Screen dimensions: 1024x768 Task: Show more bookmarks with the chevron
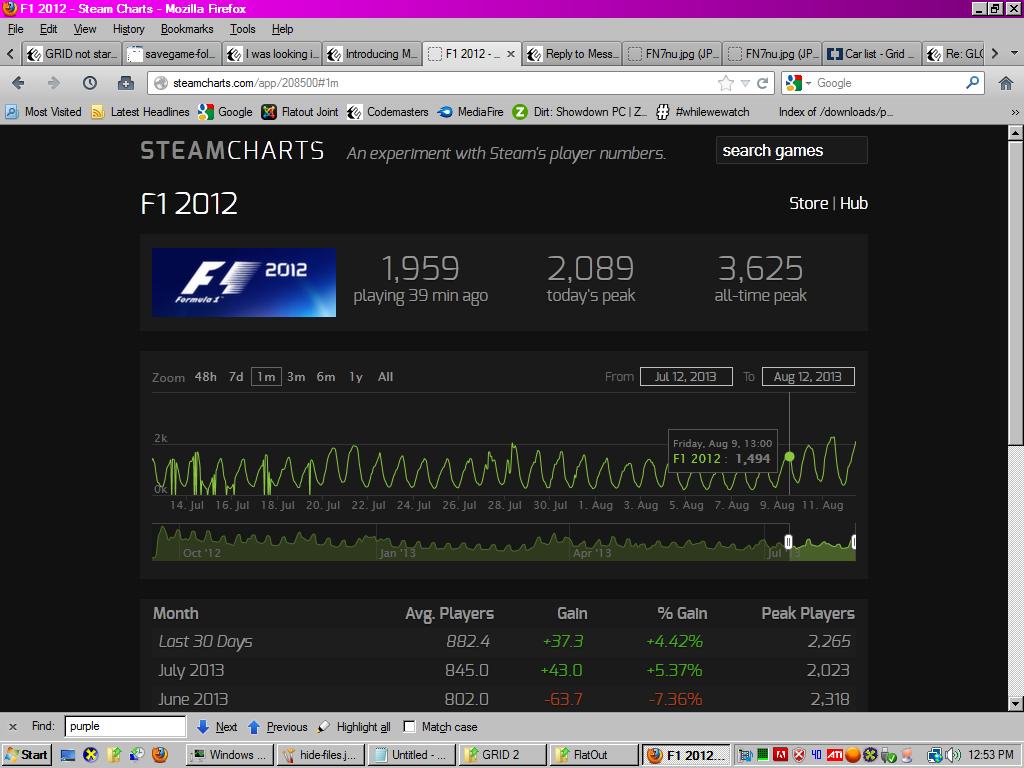(x=1015, y=112)
